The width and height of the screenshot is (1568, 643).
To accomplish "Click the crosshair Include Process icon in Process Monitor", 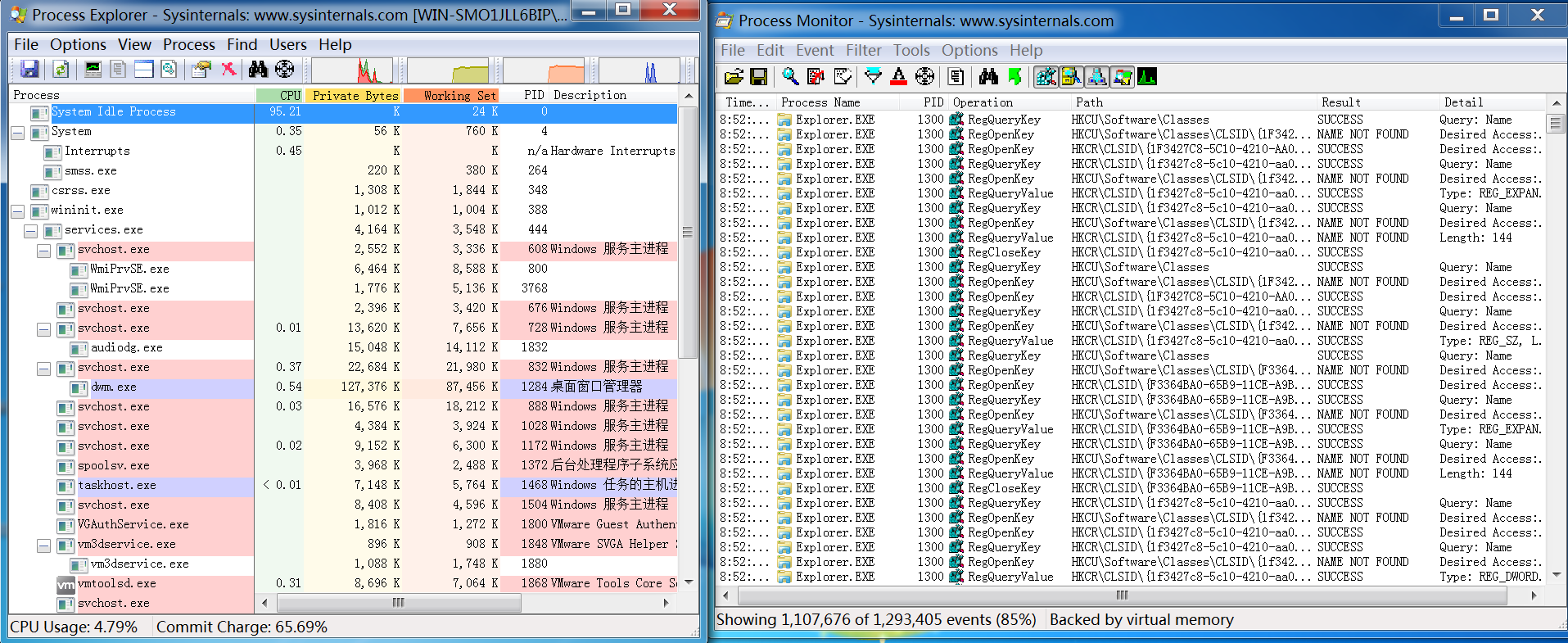I will pos(924,77).
